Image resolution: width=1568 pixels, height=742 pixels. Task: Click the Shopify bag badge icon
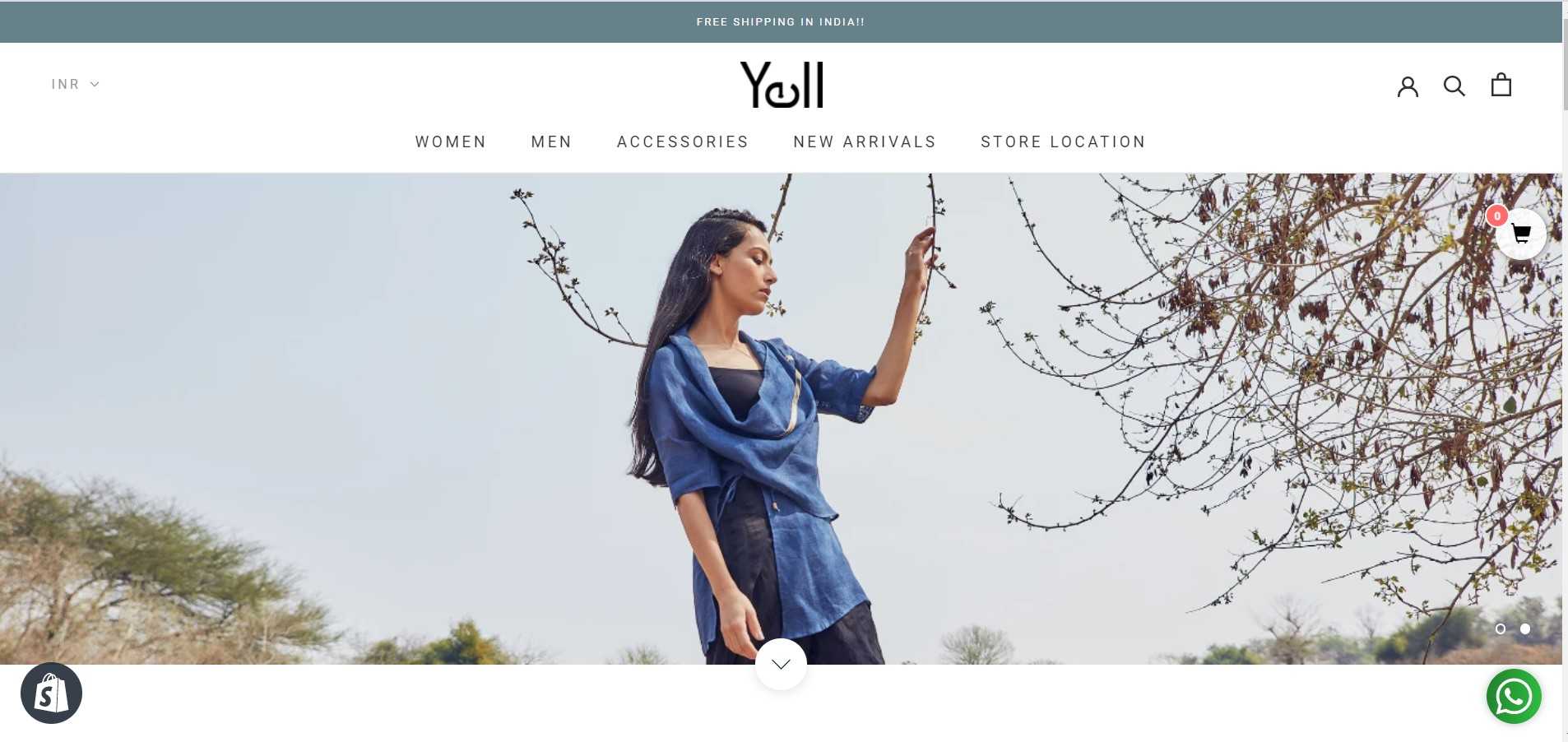pyautogui.click(x=51, y=693)
